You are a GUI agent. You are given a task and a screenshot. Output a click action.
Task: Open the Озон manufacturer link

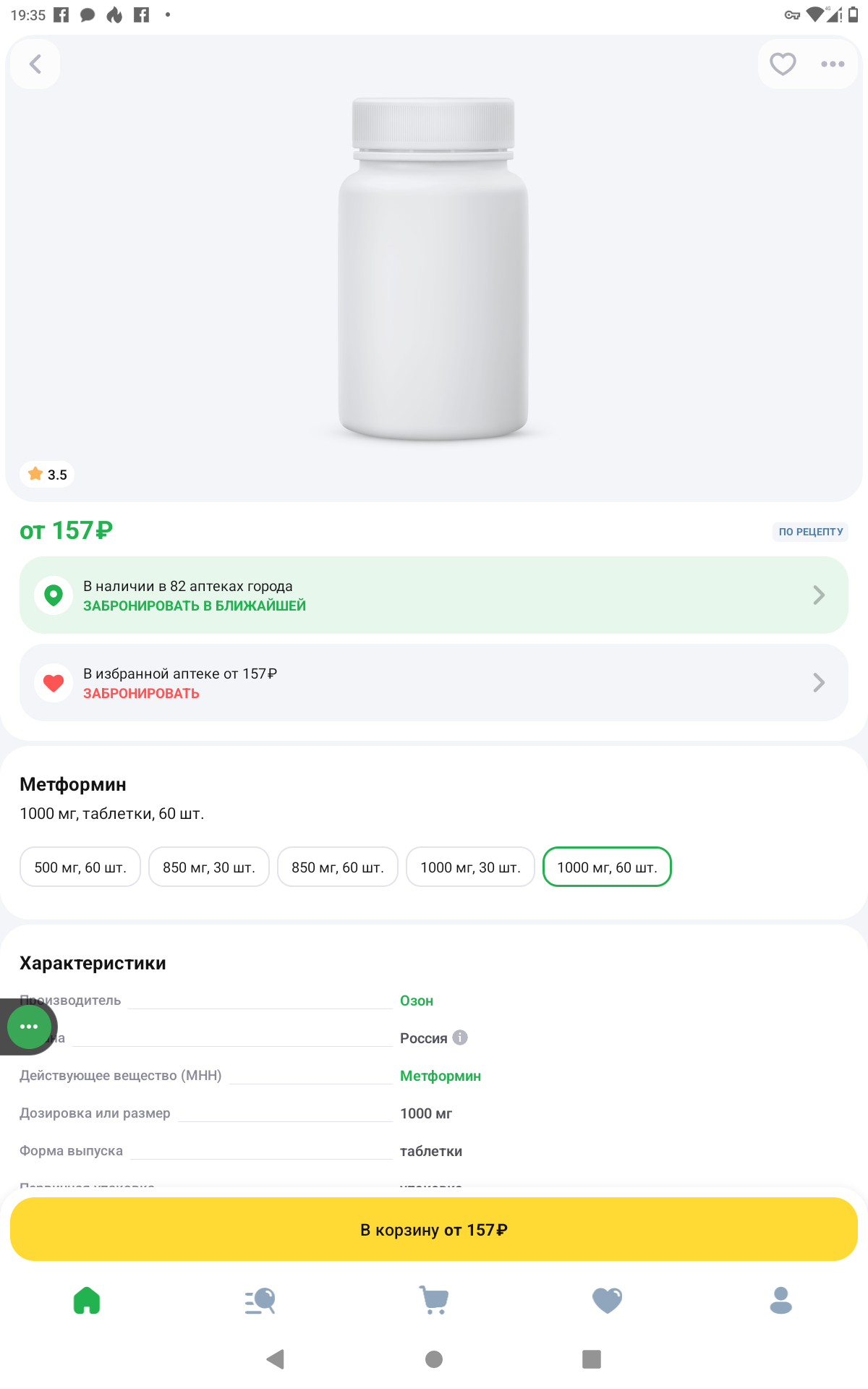pyautogui.click(x=417, y=1001)
